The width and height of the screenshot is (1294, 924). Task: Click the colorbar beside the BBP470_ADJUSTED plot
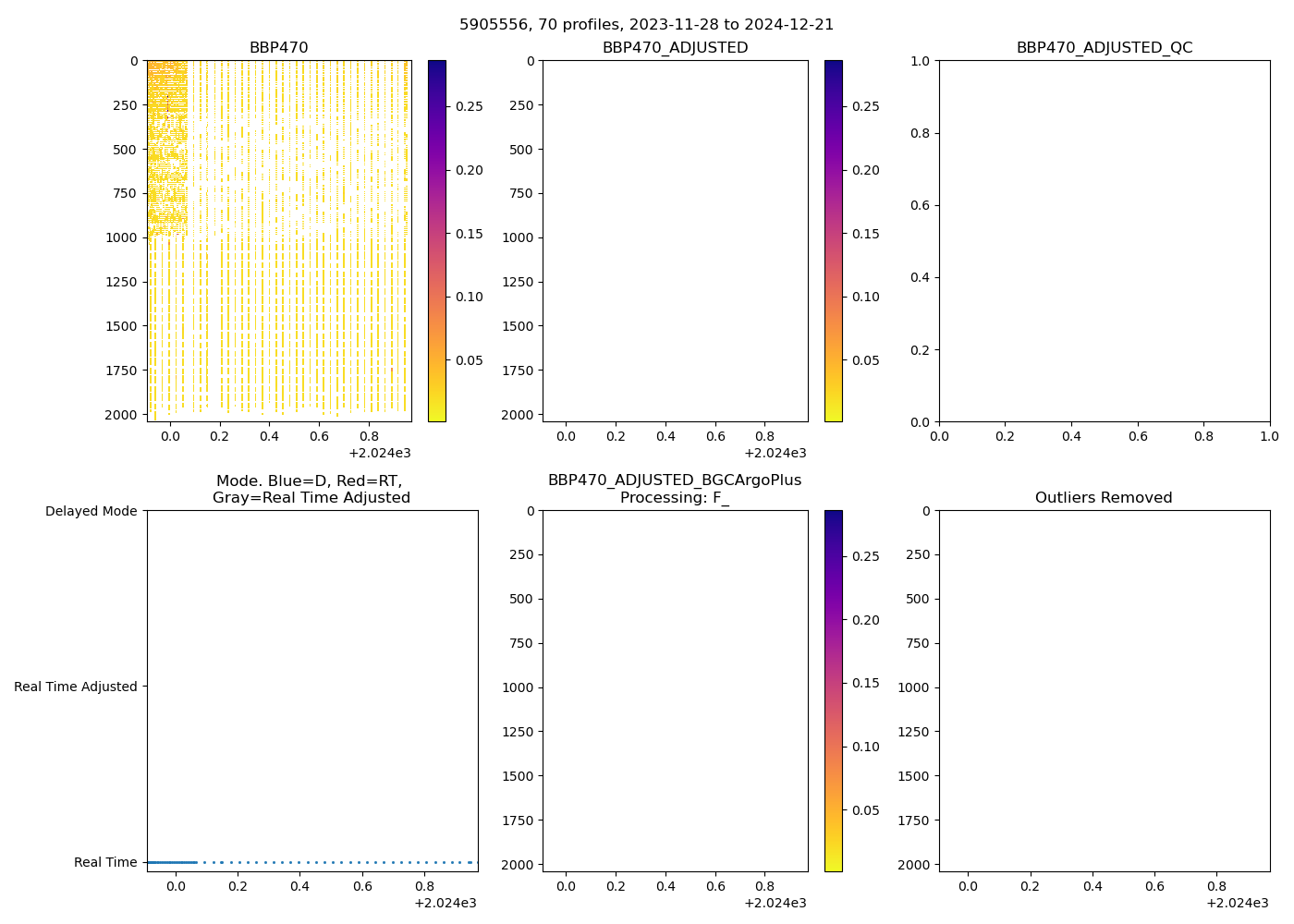pyautogui.click(x=833, y=240)
